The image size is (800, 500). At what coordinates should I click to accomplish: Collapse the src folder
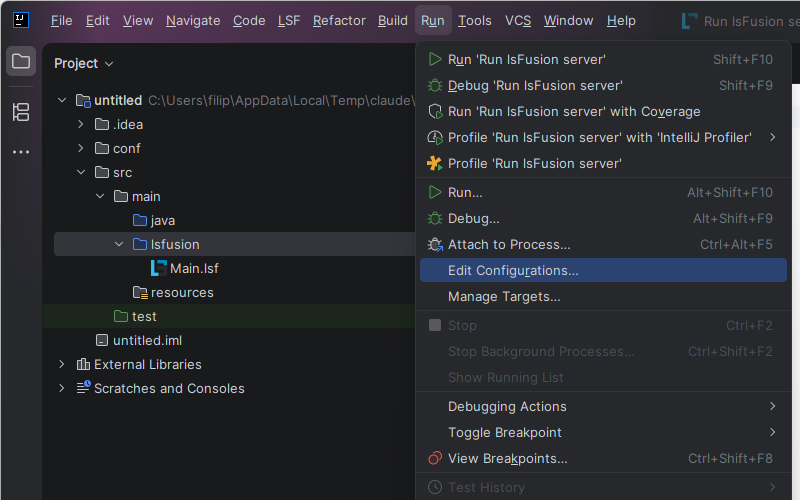81,172
